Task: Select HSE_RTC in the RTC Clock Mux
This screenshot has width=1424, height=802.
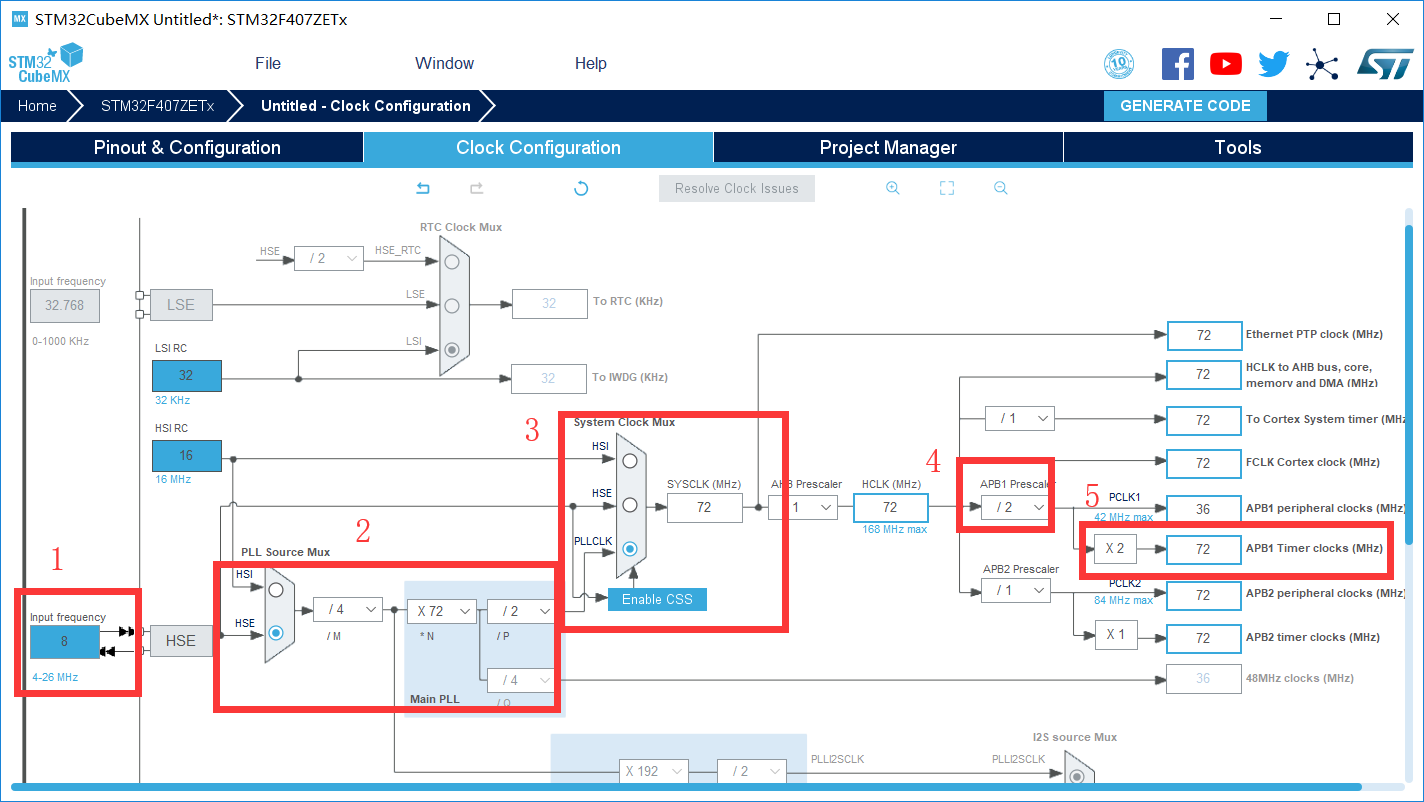Action: [x=452, y=262]
